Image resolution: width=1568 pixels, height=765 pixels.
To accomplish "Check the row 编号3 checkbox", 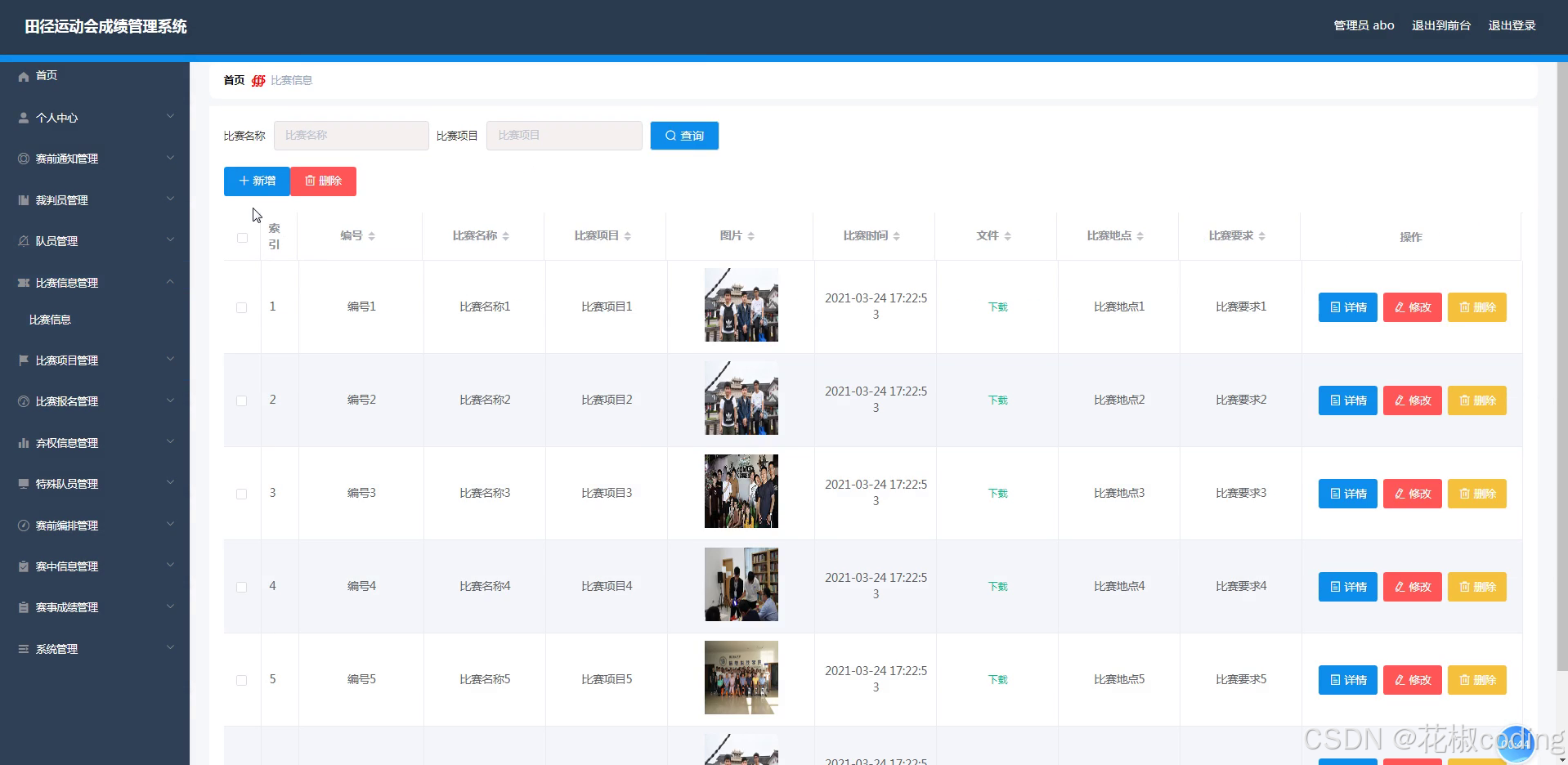I will coord(242,494).
